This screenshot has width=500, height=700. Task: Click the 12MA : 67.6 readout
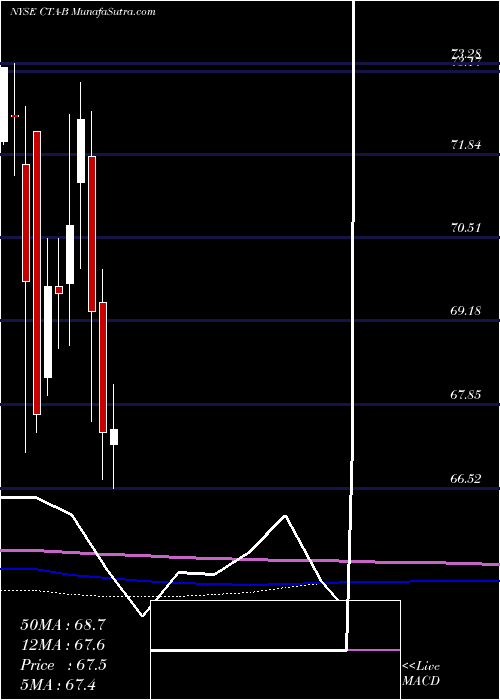click(63, 645)
